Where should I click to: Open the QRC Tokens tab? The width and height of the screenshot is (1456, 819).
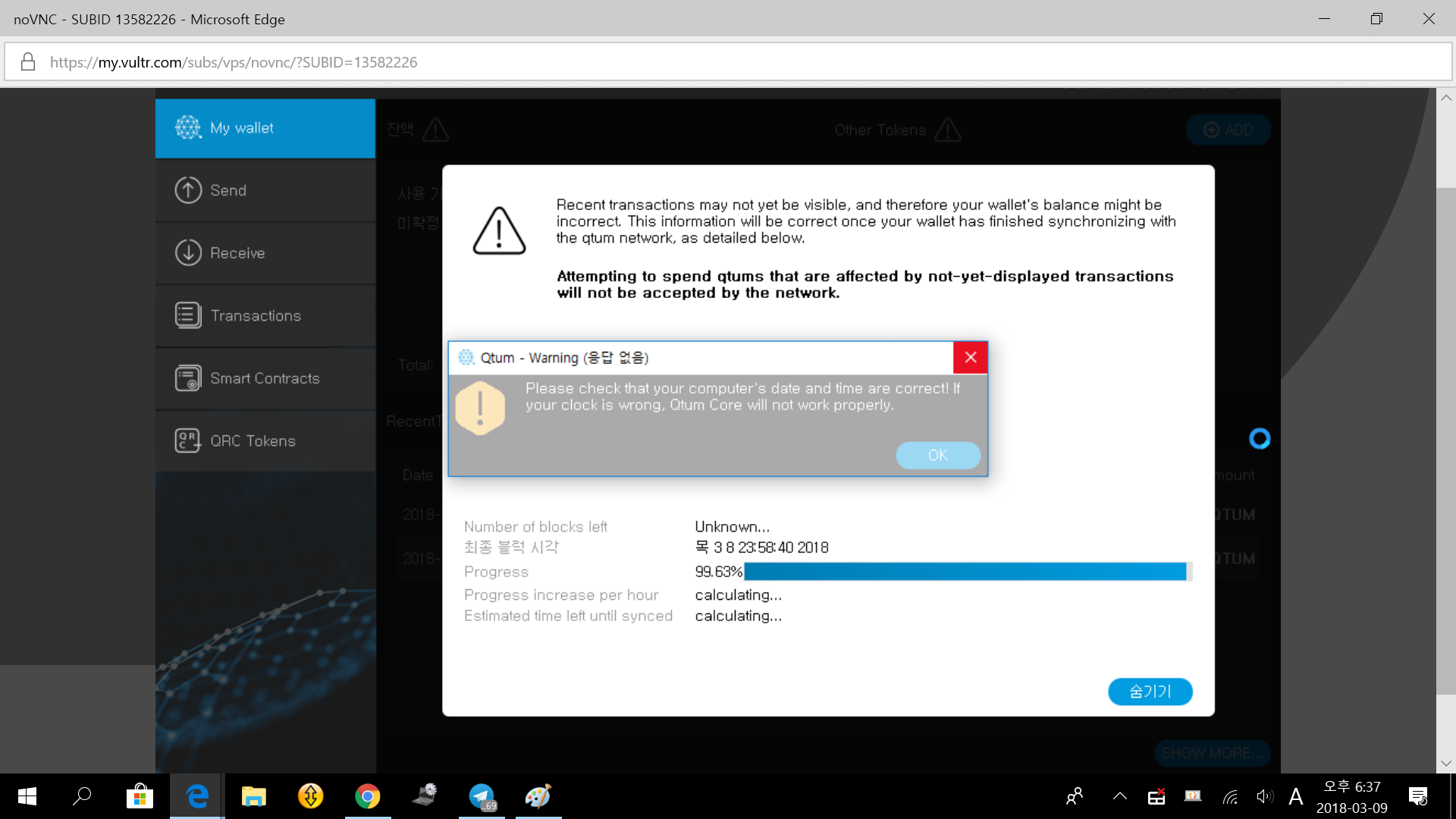265,441
